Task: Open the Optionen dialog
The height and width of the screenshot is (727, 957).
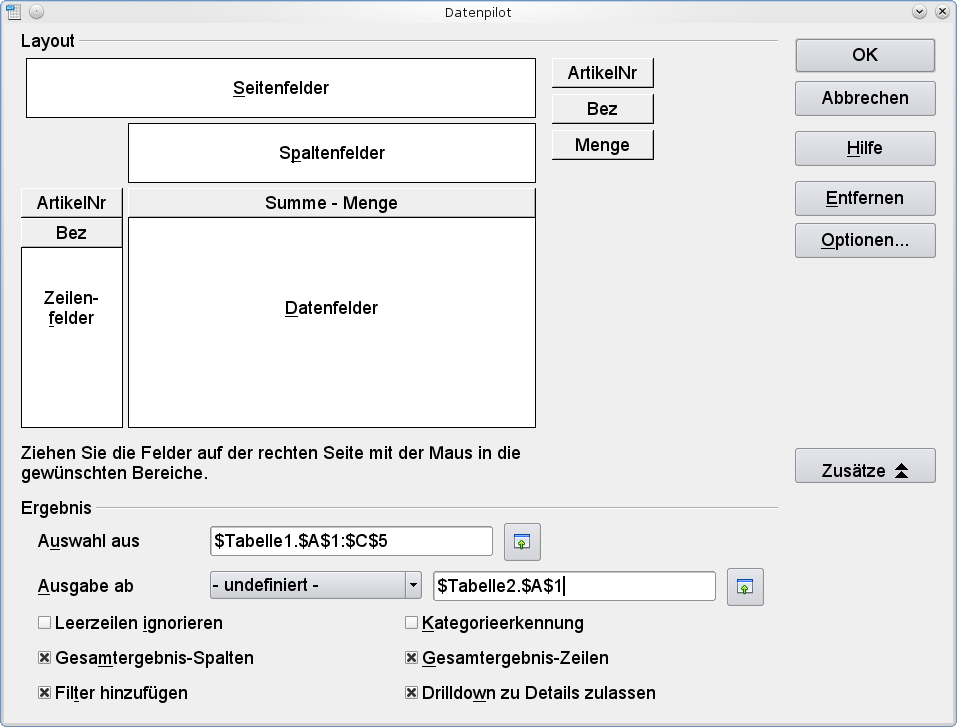Action: click(x=864, y=240)
